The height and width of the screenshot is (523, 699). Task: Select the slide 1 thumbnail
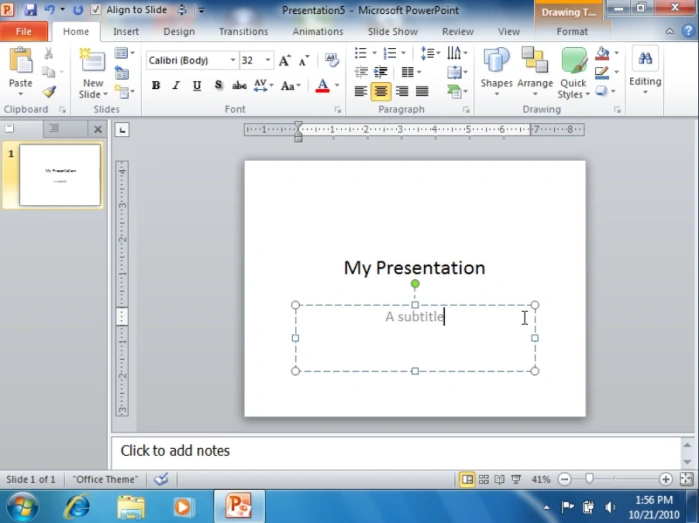pyautogui.click(x=60, y=175)
